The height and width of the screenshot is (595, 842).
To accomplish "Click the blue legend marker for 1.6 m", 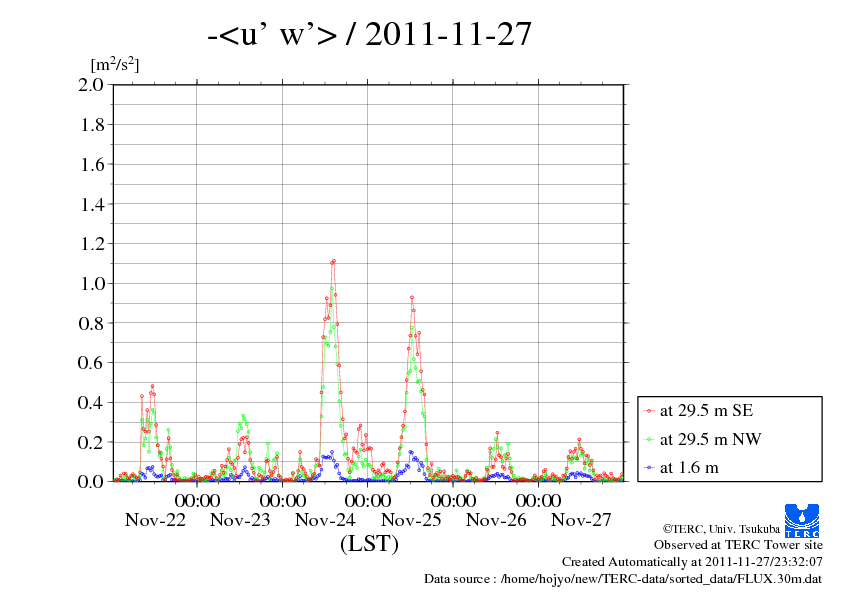I will coord(649,468).
